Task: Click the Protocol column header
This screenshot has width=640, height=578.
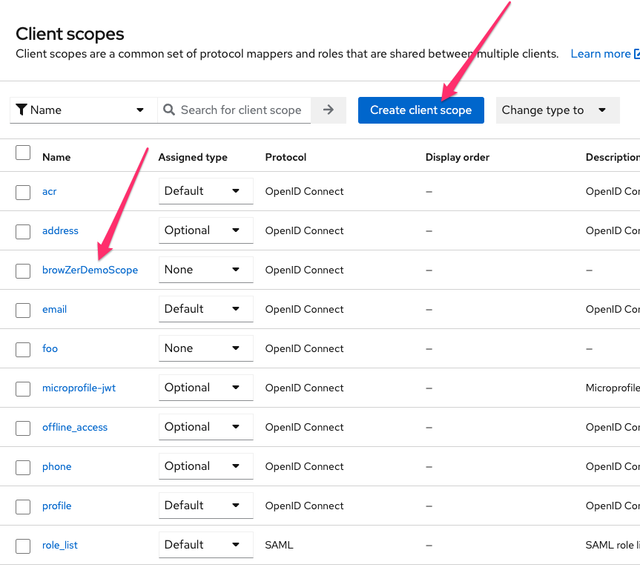Action: point(286,157)
